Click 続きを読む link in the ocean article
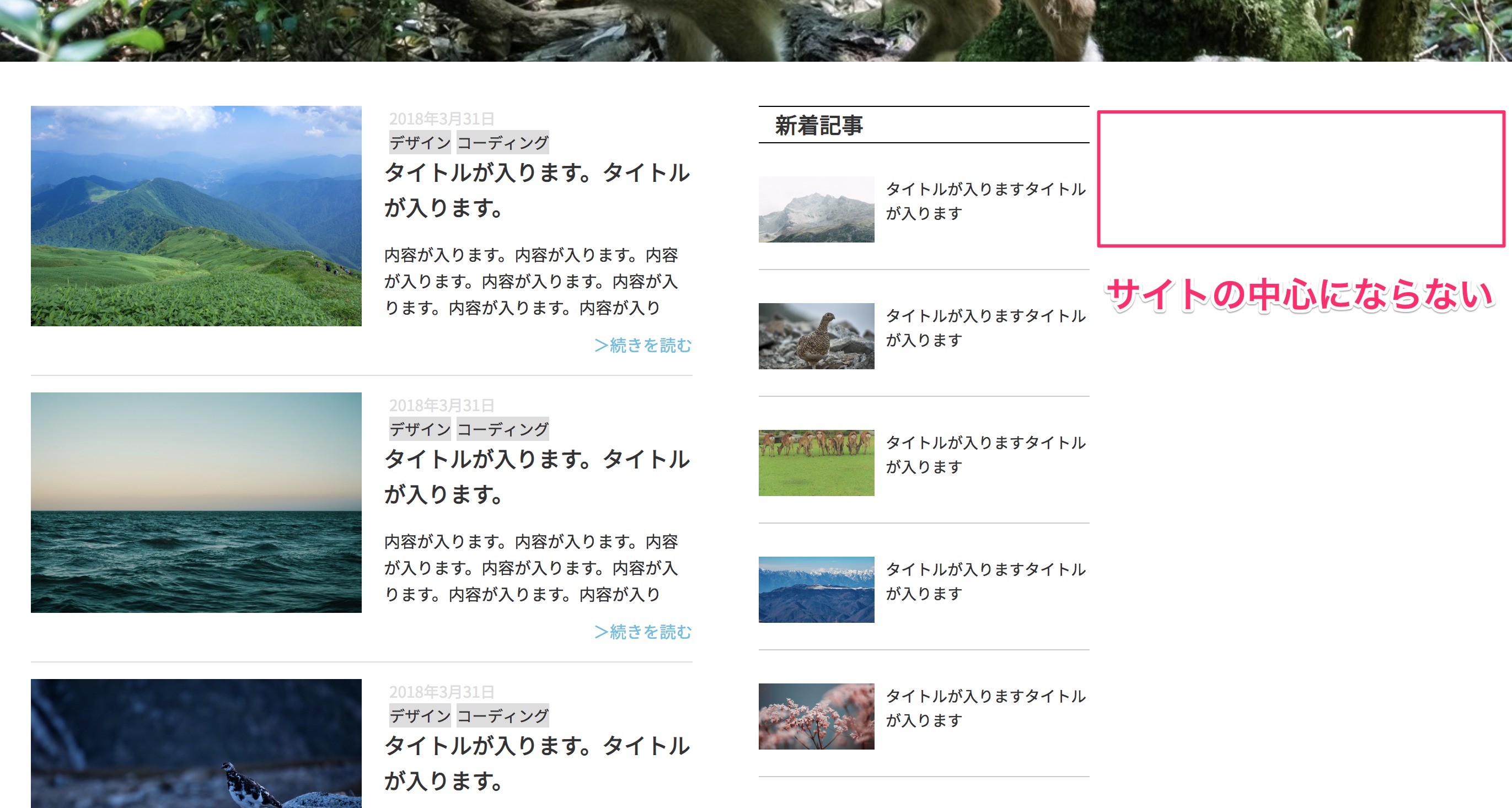This screenshot has height=808, width=1512. (x=644, y=632)
